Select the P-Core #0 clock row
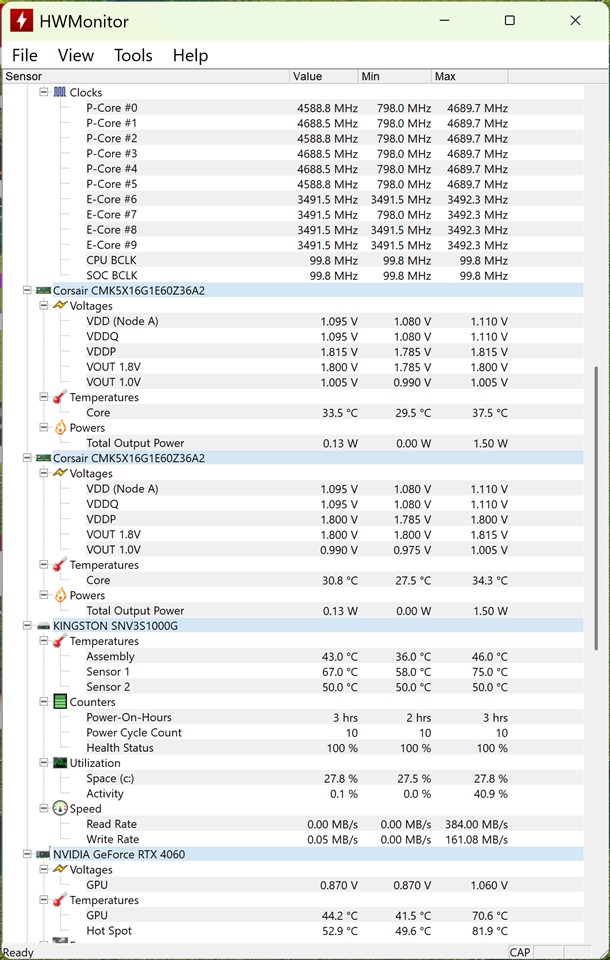 pos(112,108)
